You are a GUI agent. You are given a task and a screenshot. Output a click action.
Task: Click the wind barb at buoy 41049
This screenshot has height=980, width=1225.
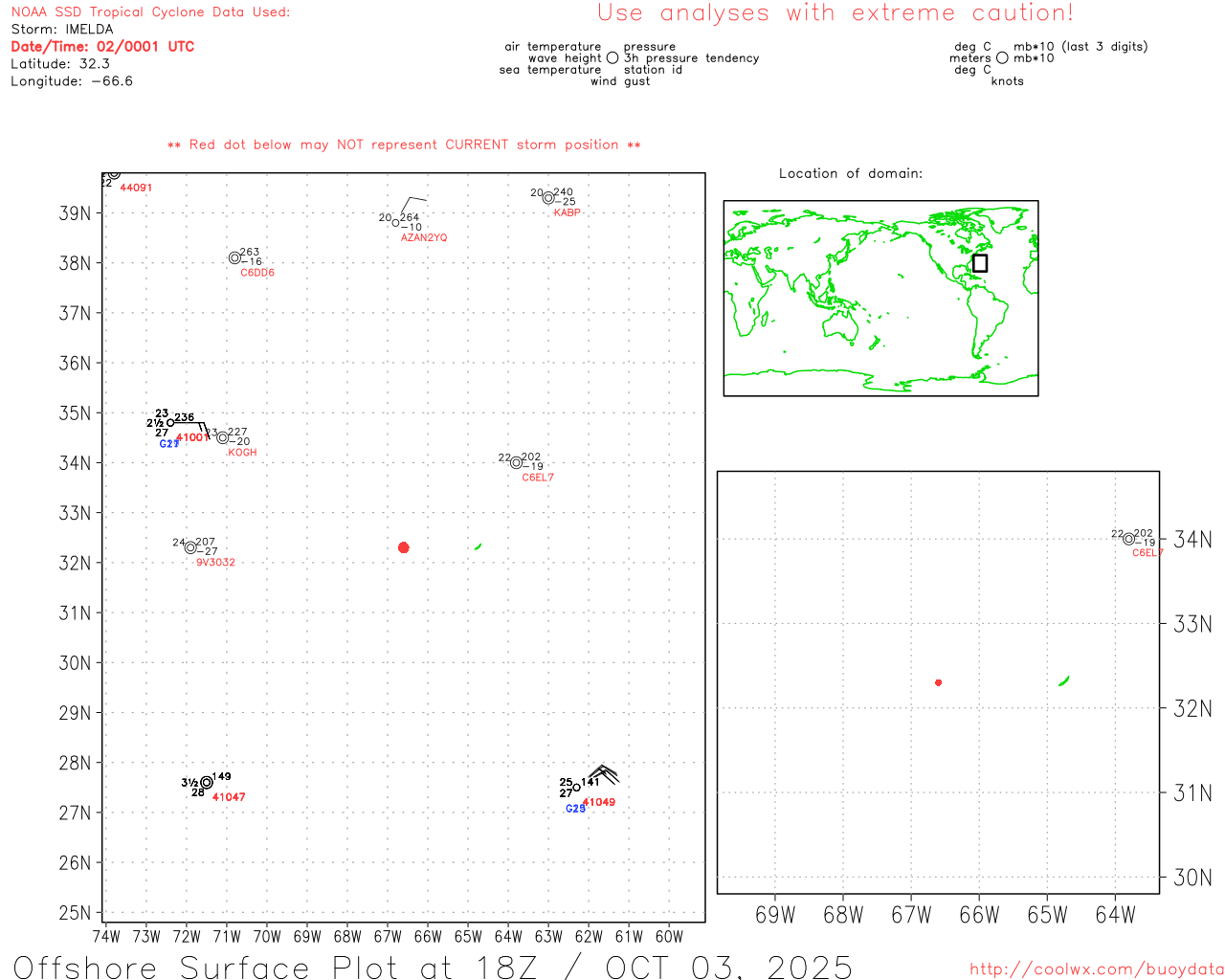[x=603, y=772]
